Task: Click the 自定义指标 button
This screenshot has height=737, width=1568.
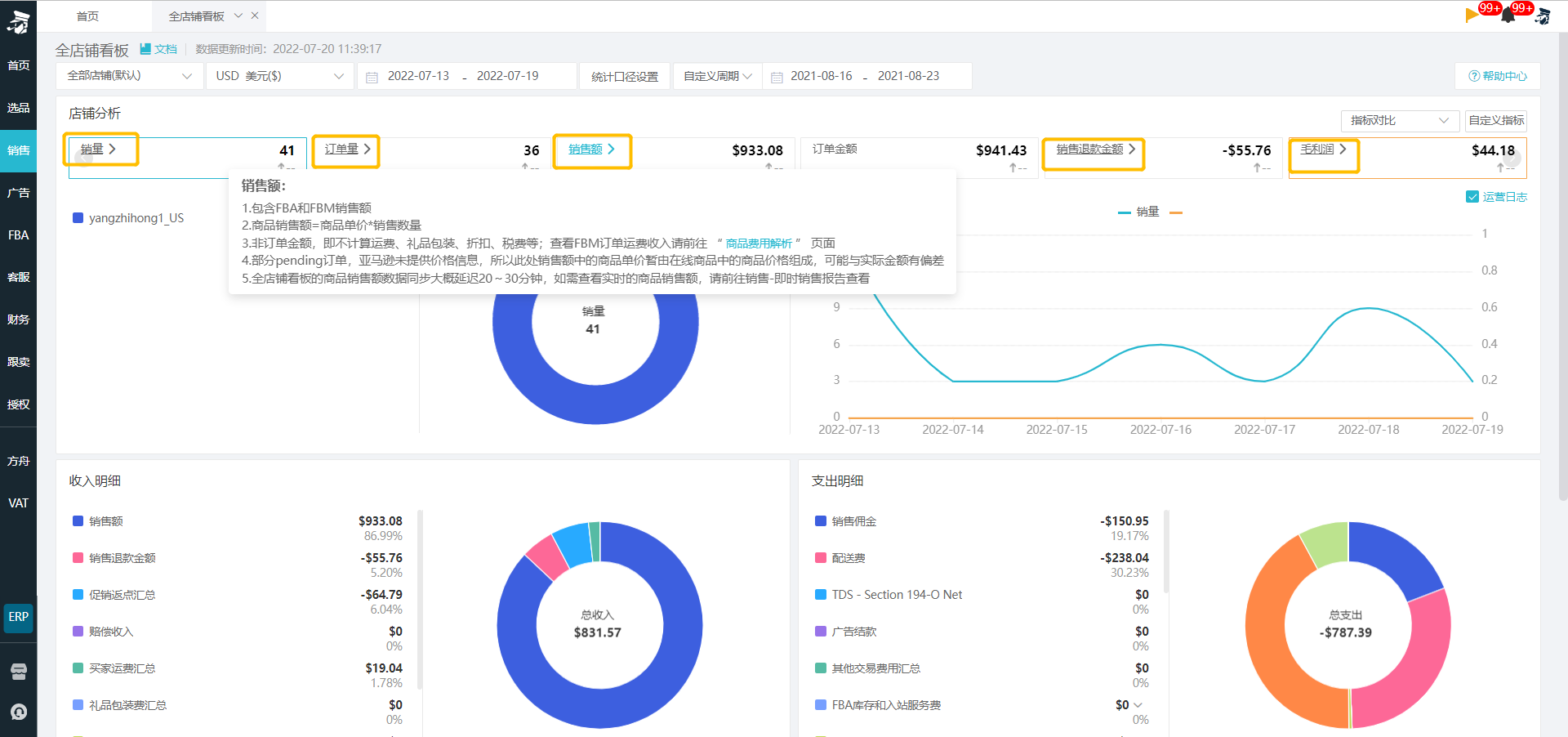Action: pos(1496,120)
